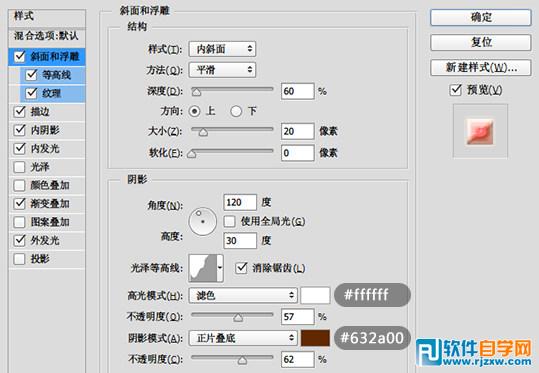
Task: Click the white highlight color swatch
Action: tap(315, 295)
